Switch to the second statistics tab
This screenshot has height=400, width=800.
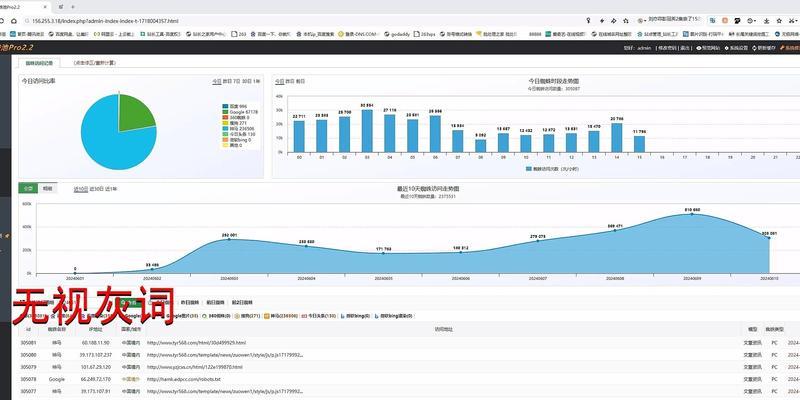94,63
